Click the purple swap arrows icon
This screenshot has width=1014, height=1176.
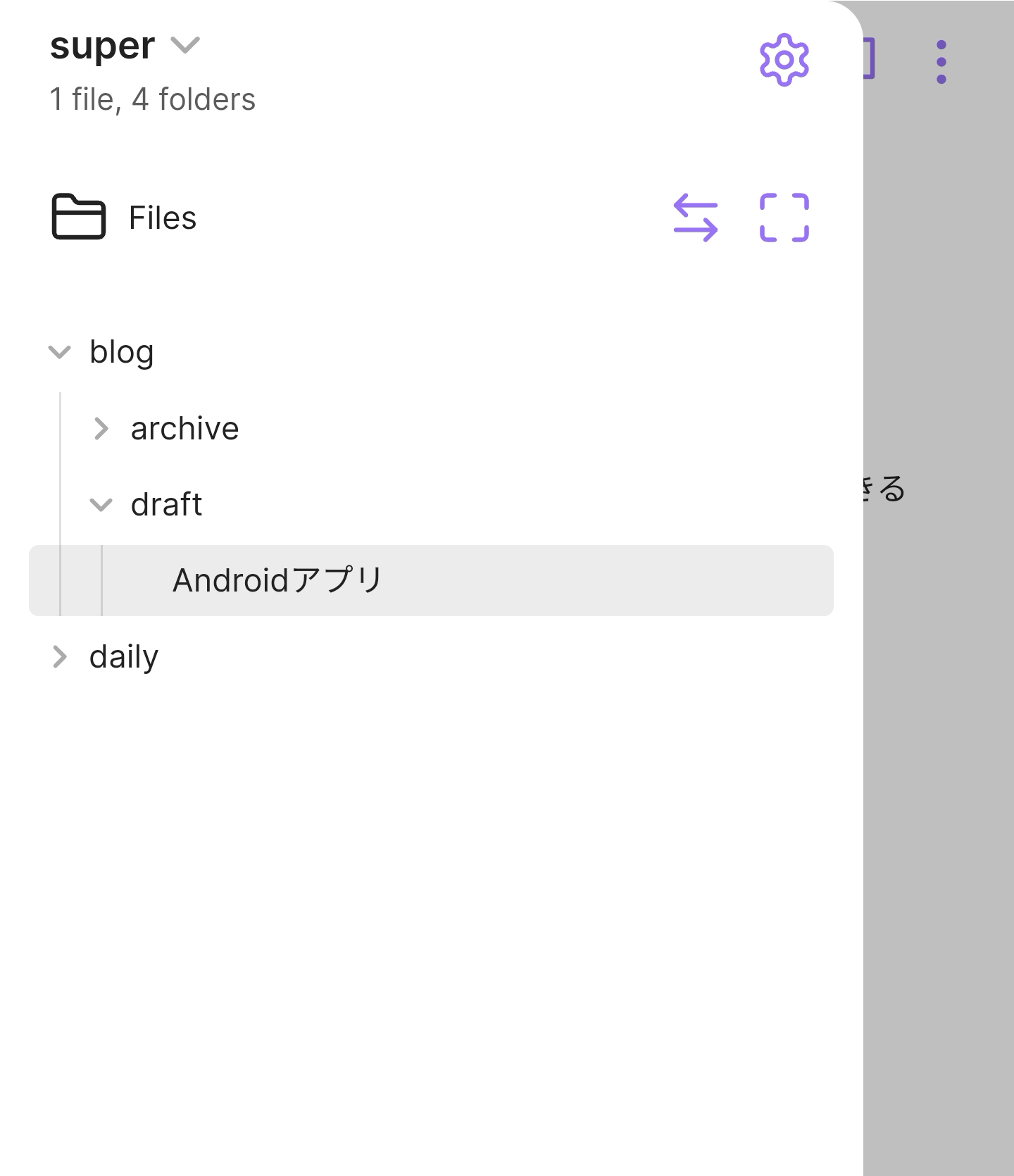point(696,218)
